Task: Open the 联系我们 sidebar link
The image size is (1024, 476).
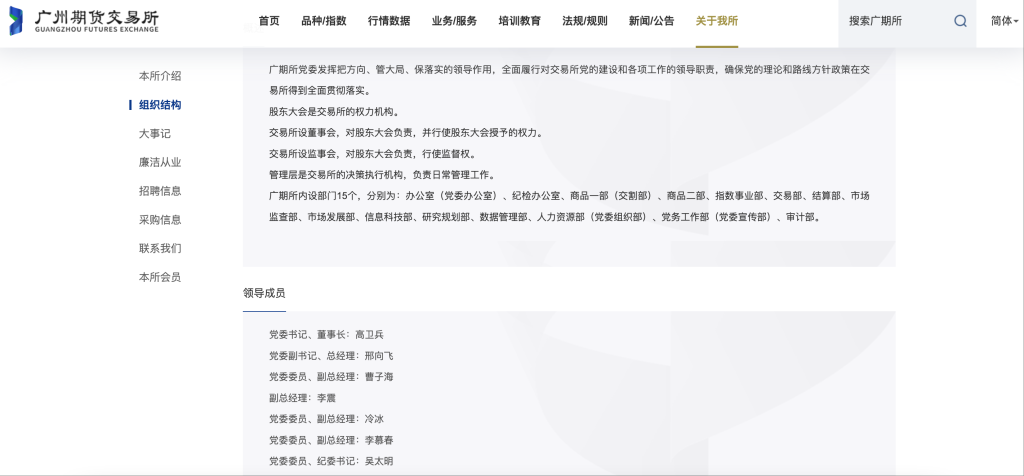Action: tap(160, 248)
